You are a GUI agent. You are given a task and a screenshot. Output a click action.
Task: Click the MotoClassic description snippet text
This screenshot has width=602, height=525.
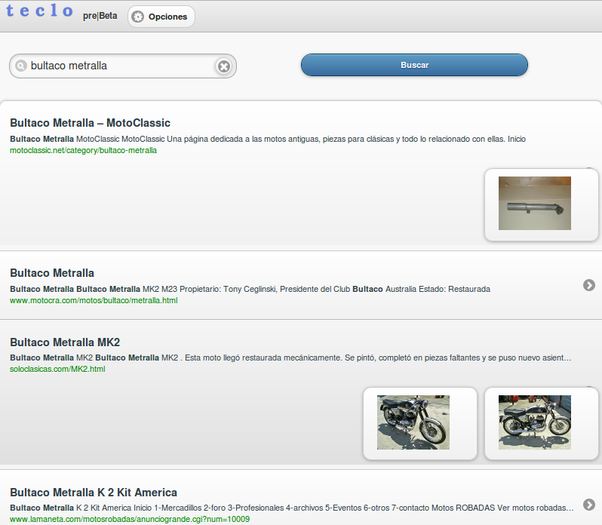(268, 139)
